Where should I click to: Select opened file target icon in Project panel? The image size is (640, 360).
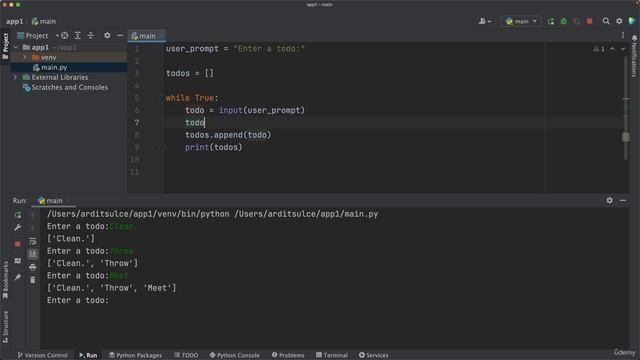64,36
